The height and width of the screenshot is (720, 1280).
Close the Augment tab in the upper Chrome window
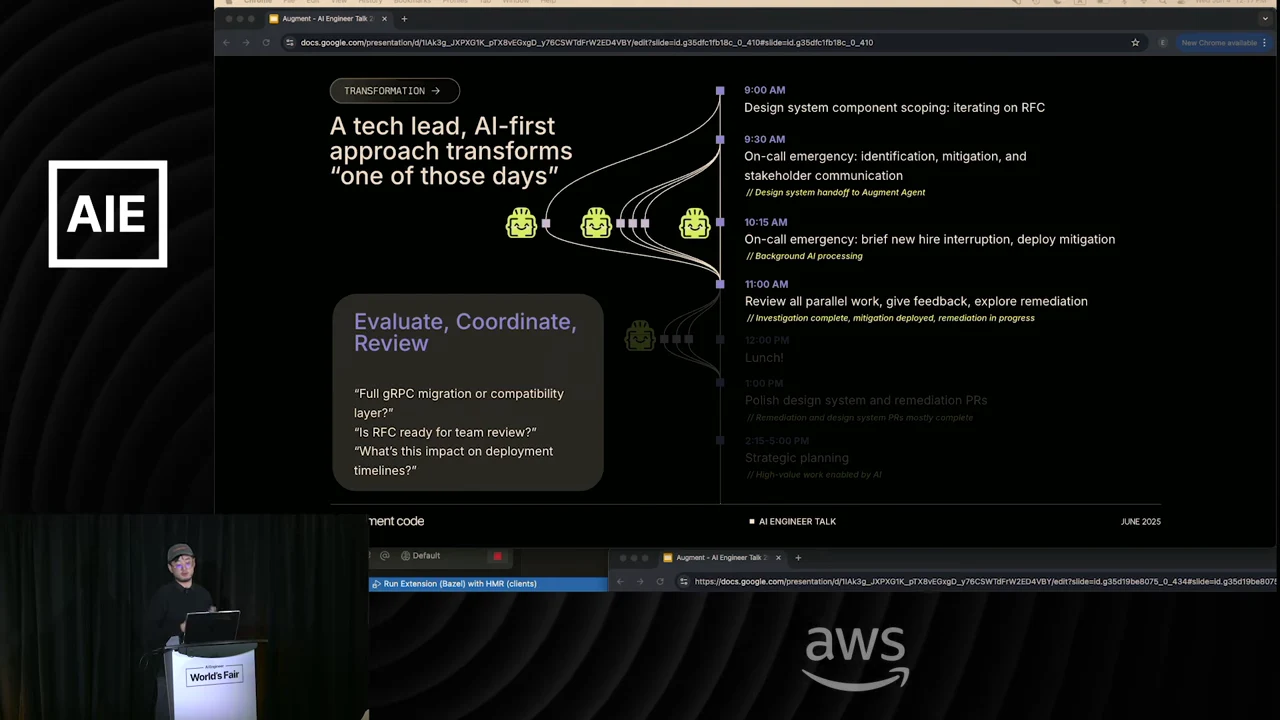[384, 18]
